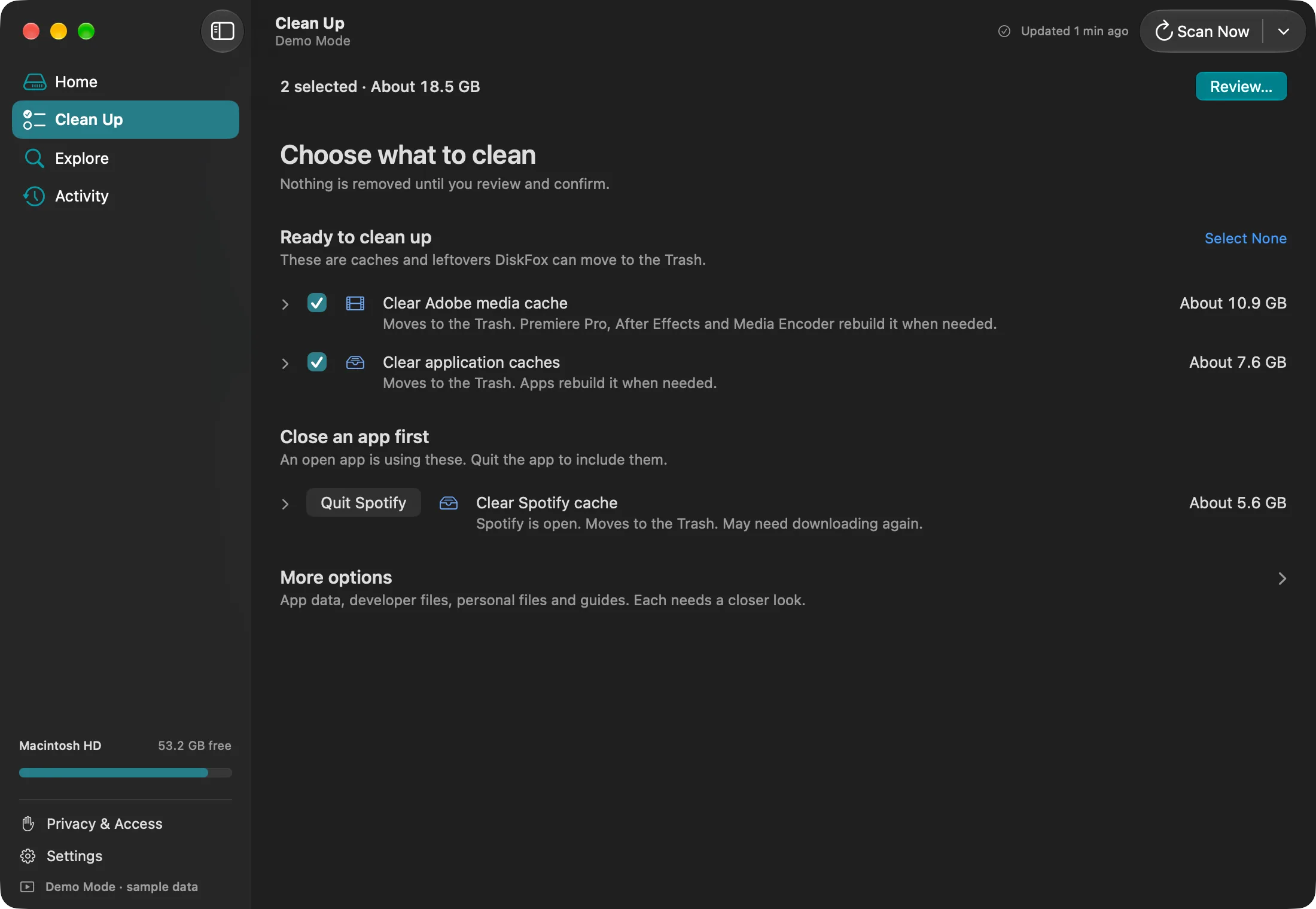This screenshot has width=1316, height=909.
Task: Click the Privacy & Access hand icon
Action: point(28,823)
